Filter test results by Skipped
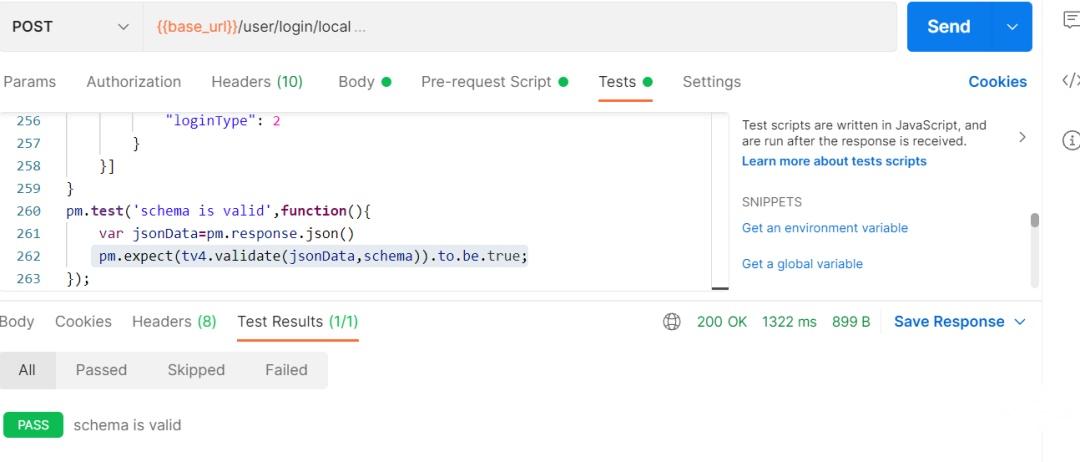 click(196, 370)
